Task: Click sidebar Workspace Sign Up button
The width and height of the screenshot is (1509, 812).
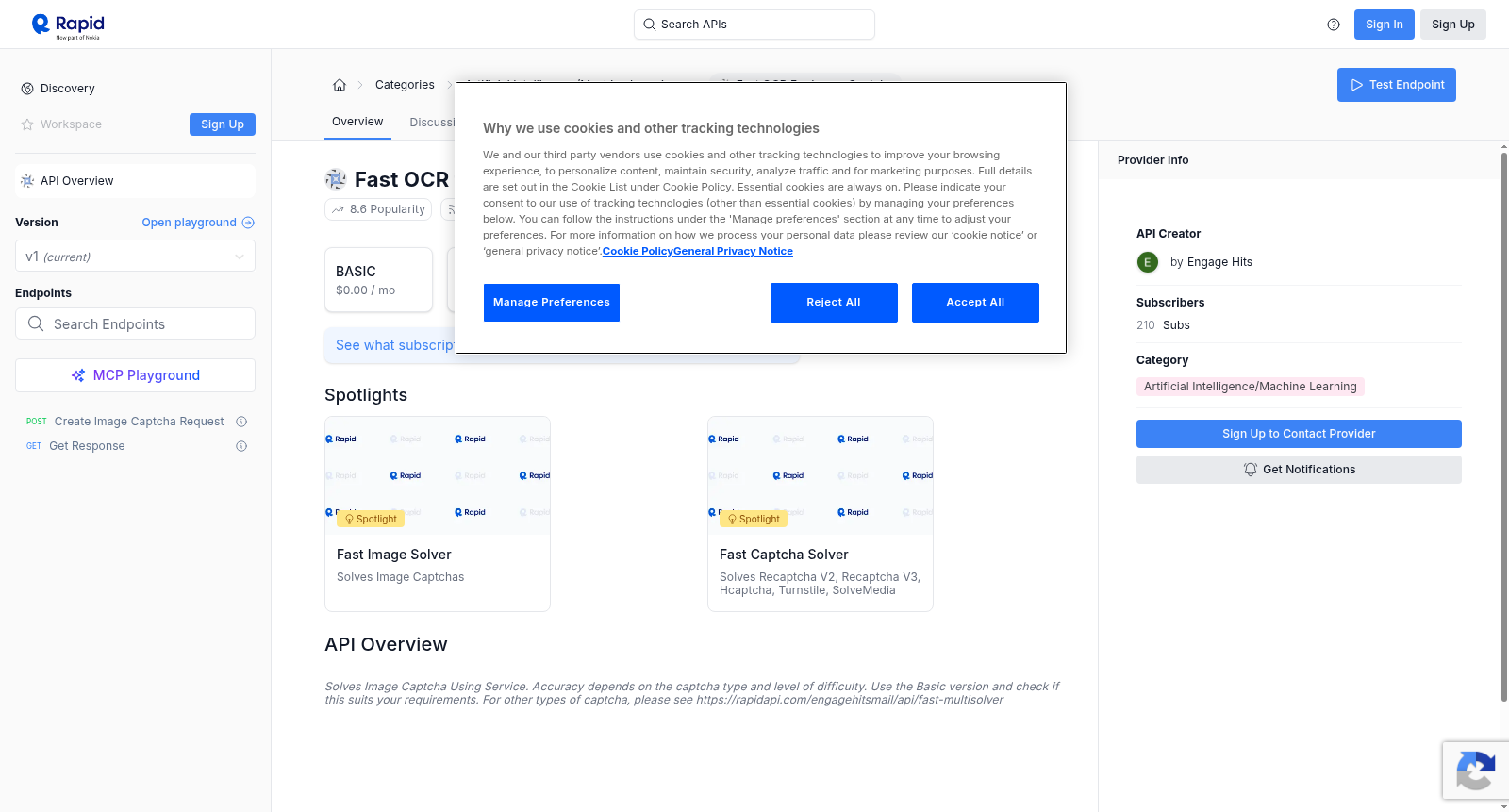Action: coord(223,124)
